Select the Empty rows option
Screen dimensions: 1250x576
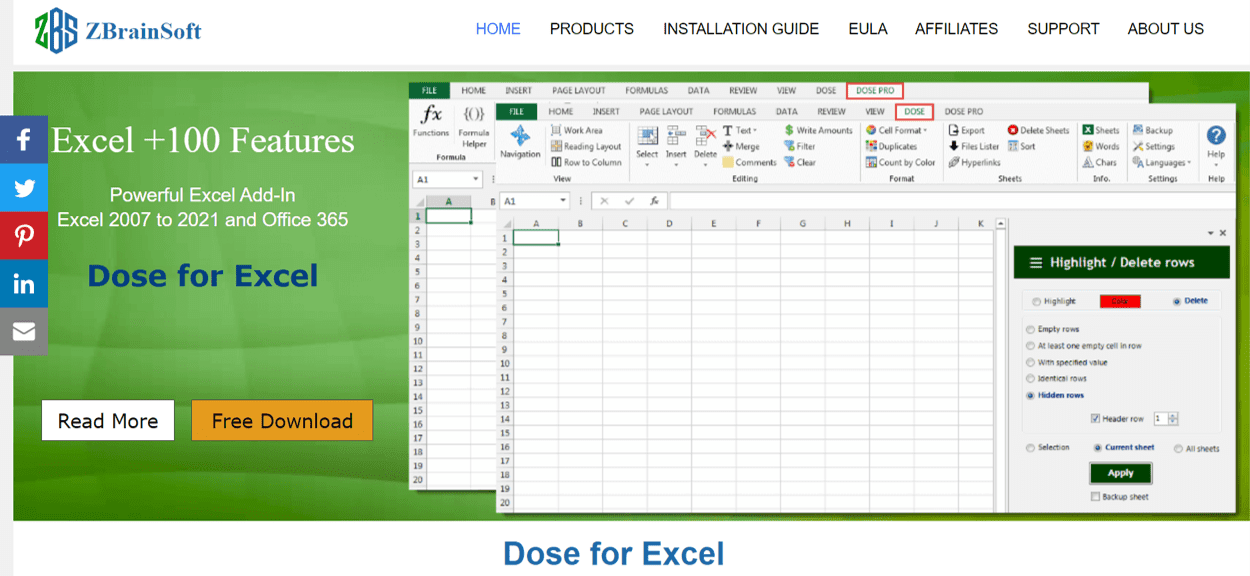(1030, 329)
